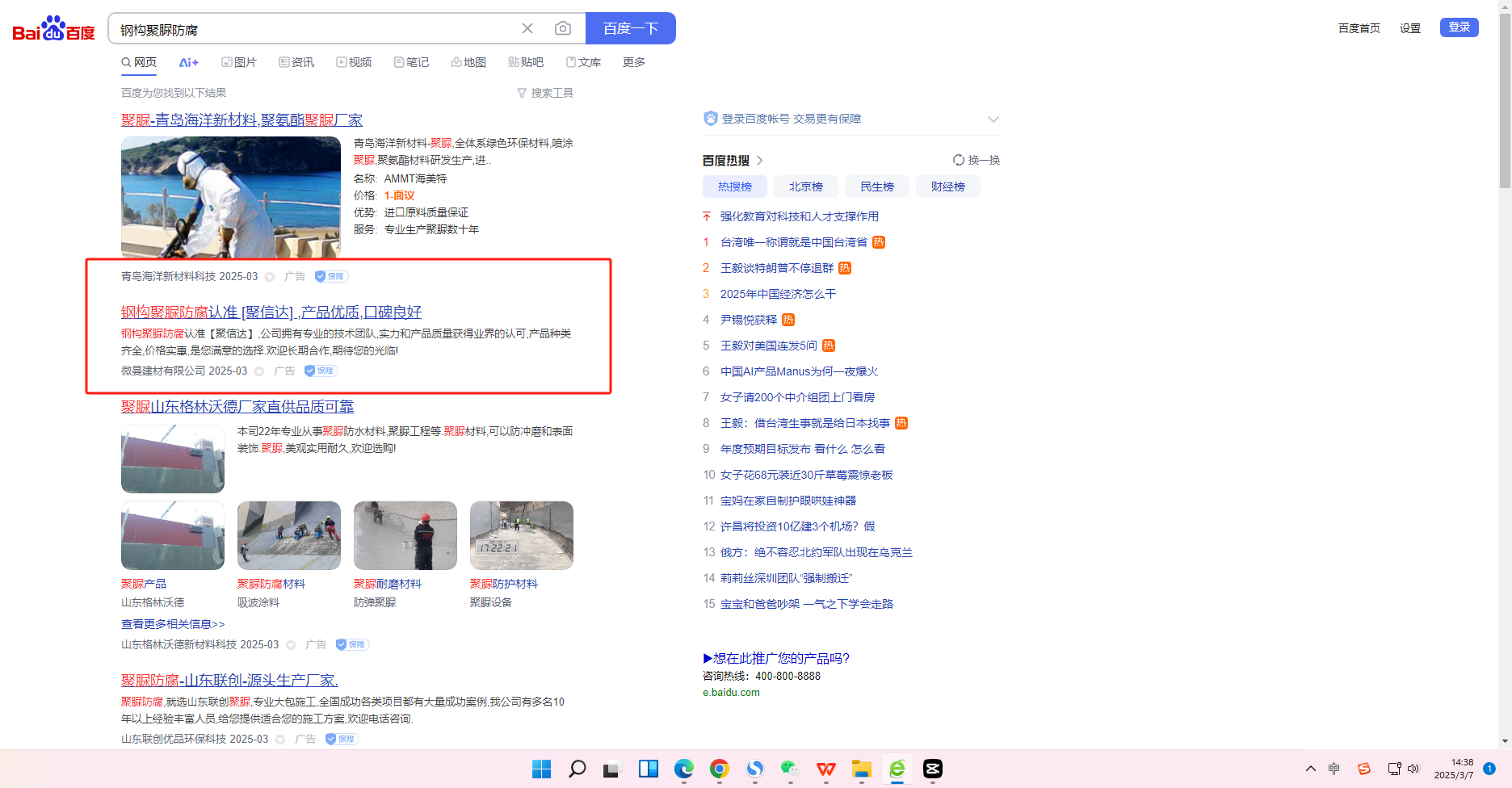Click the 百度一下 search button
Screen dimensions: 1512x788
pyautogui.click(x=630, y=29)
